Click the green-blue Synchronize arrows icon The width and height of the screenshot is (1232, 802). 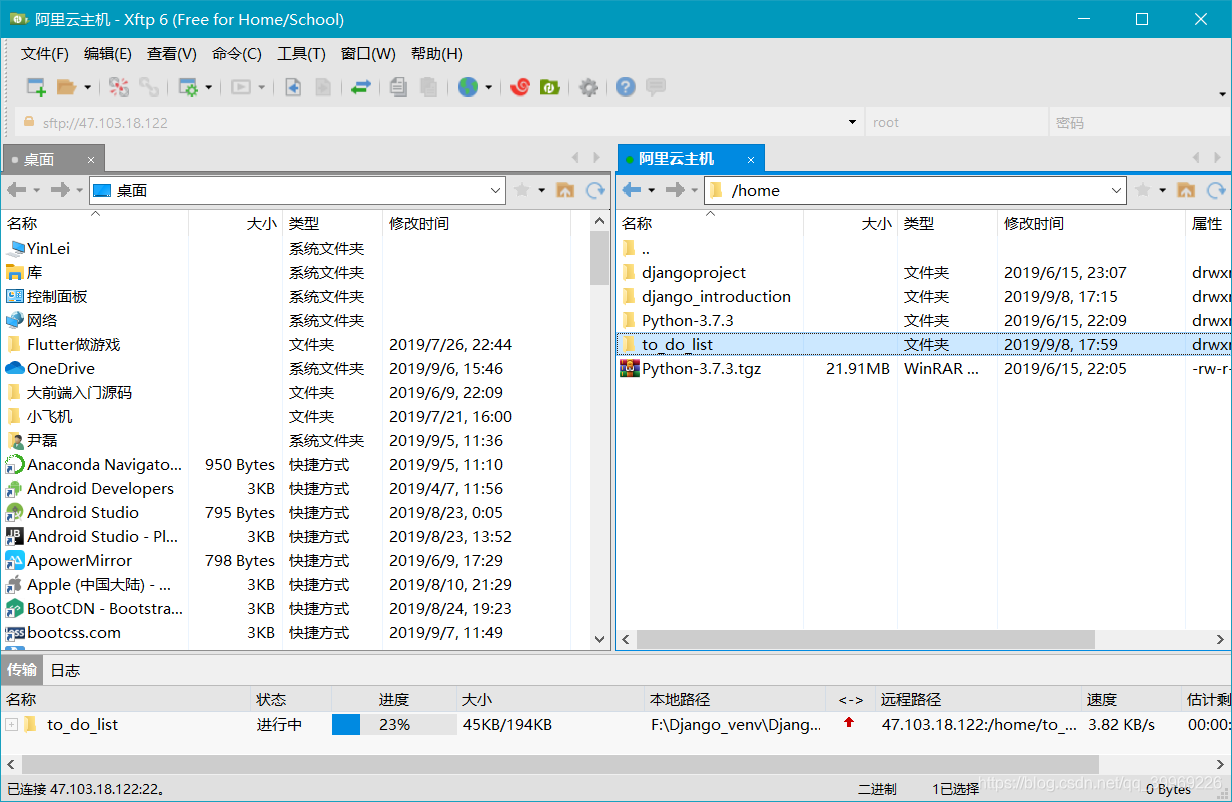(361, 88)
